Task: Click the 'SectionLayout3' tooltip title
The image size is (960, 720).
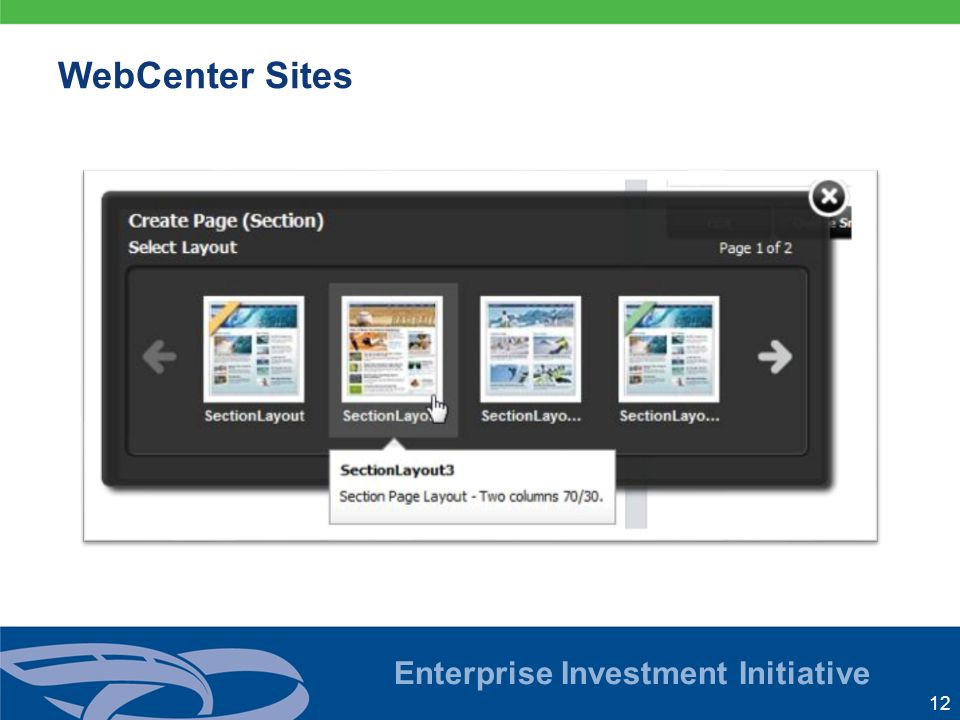Action: click(x=397, y=470)
